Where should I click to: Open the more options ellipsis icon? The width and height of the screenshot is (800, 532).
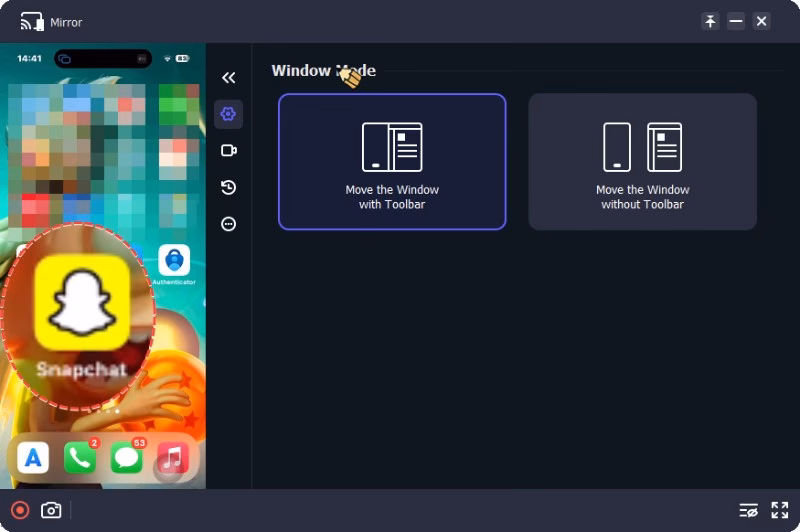(x=229, y=224)
